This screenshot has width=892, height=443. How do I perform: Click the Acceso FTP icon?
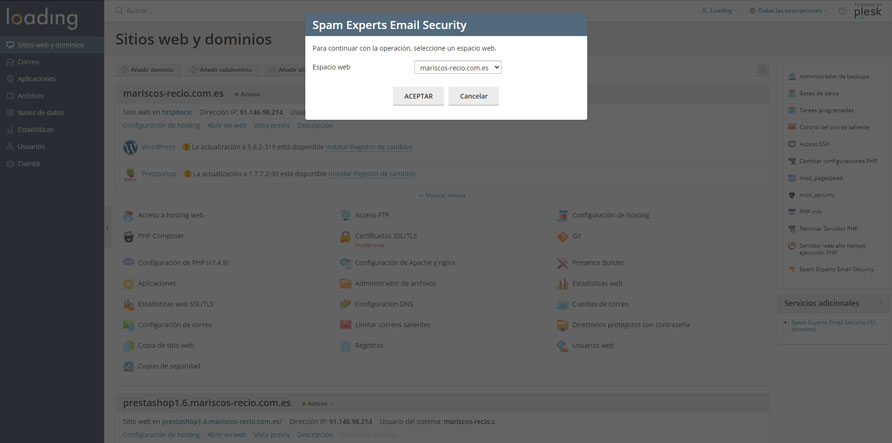tap(346, 215)
